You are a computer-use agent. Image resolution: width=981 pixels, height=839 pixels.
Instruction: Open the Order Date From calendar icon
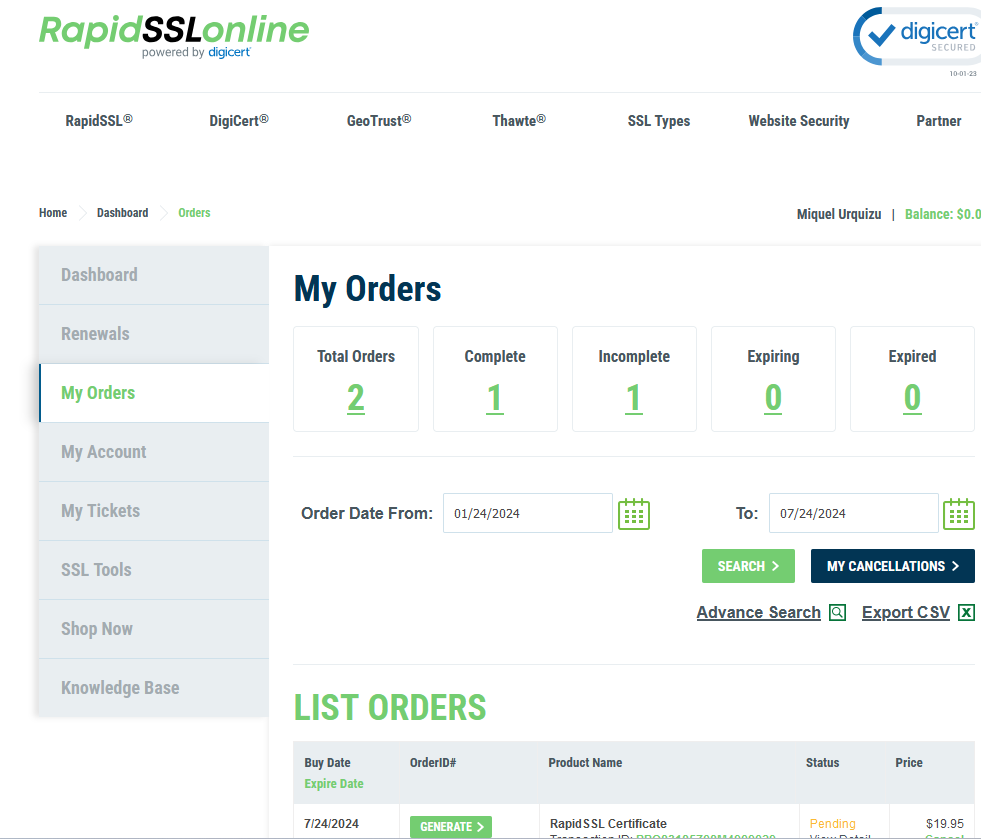point(634,514)
